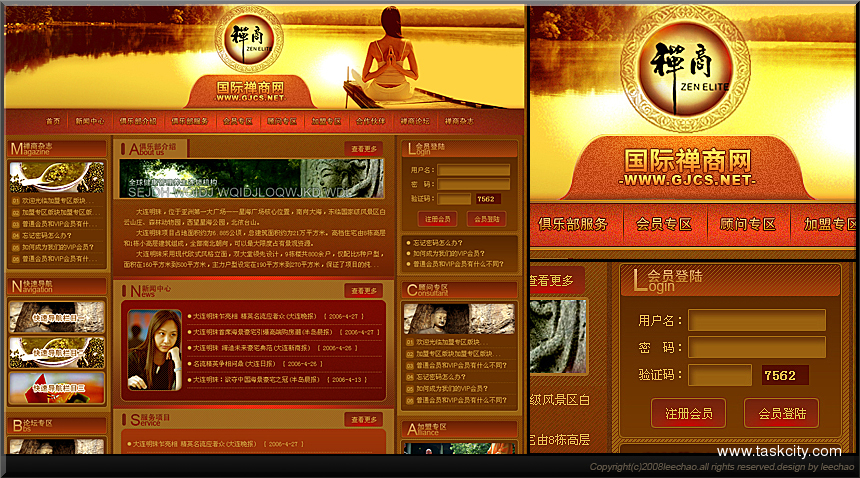This screenshot has width=860, height=478.
Task: Click the 7562 captcha image in the enlarged login panel
Action: coord(780,376)
